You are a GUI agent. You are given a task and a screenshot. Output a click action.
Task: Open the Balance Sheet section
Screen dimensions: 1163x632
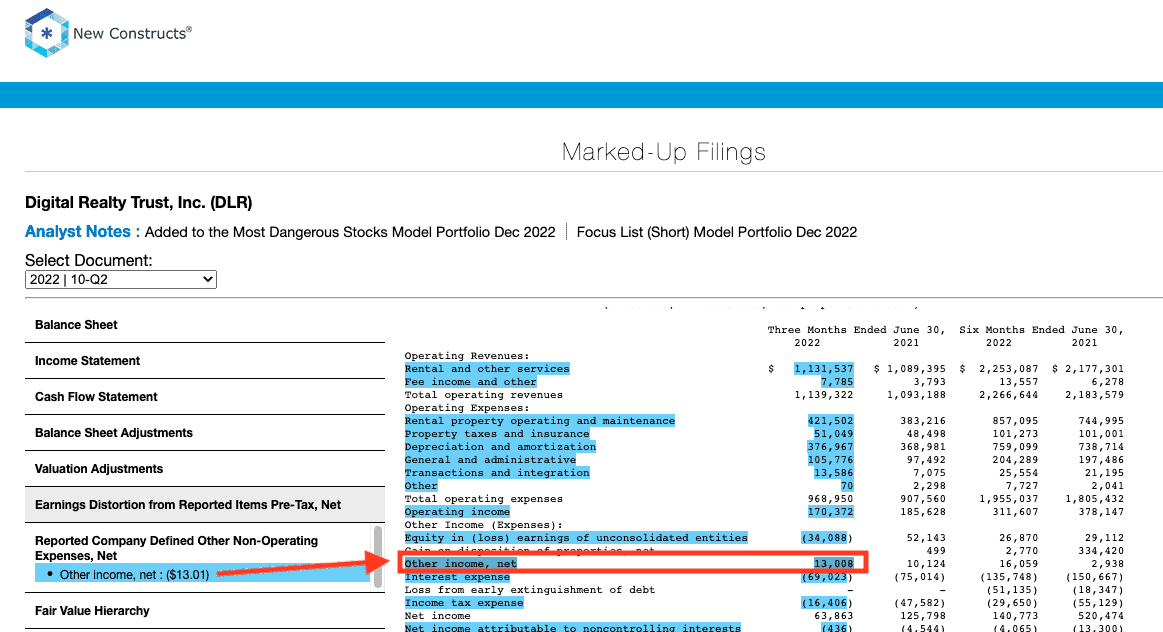pos(205,325)
